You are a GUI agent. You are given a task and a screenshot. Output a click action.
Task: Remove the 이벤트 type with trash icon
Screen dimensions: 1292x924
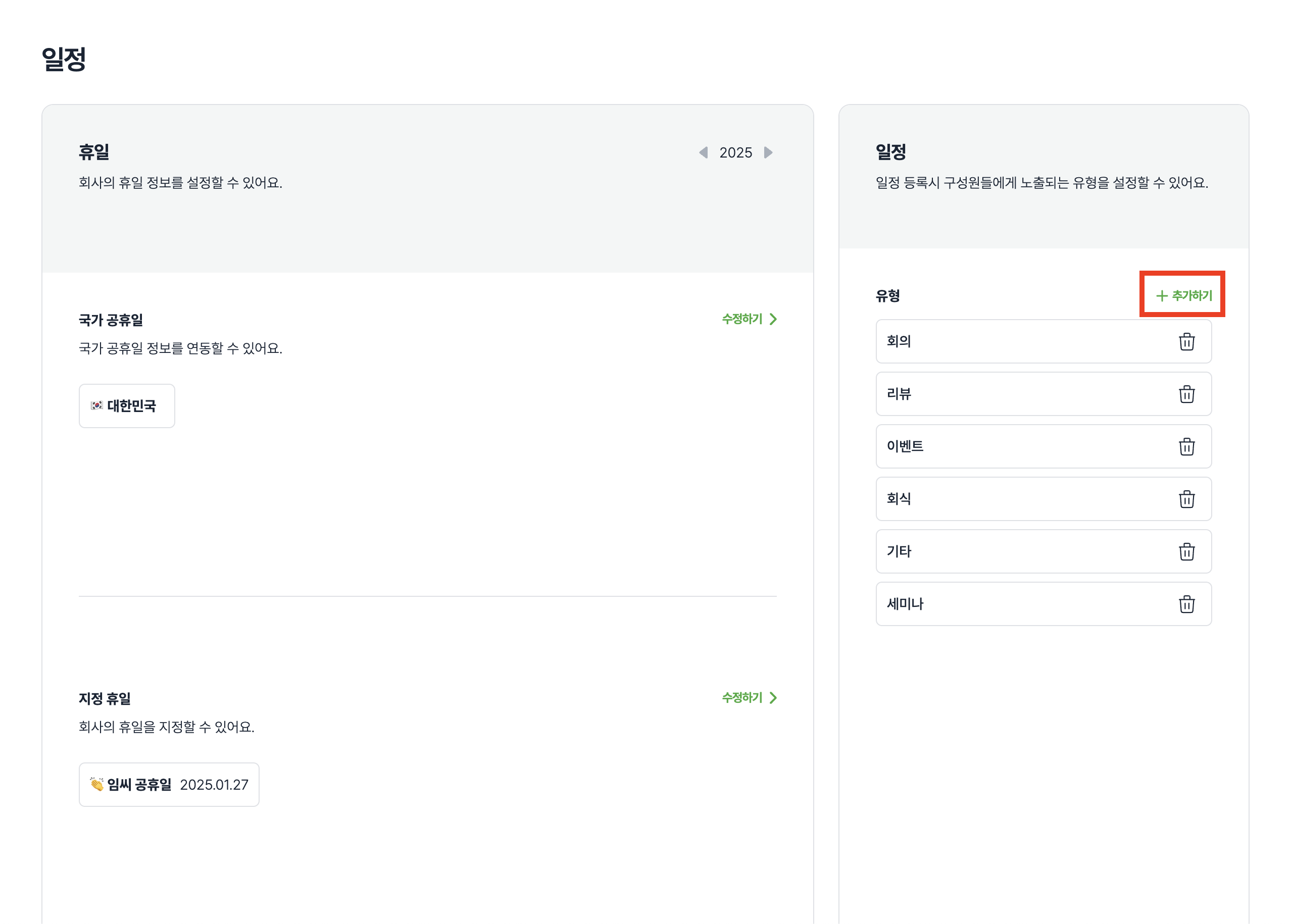pos(1186,447)
